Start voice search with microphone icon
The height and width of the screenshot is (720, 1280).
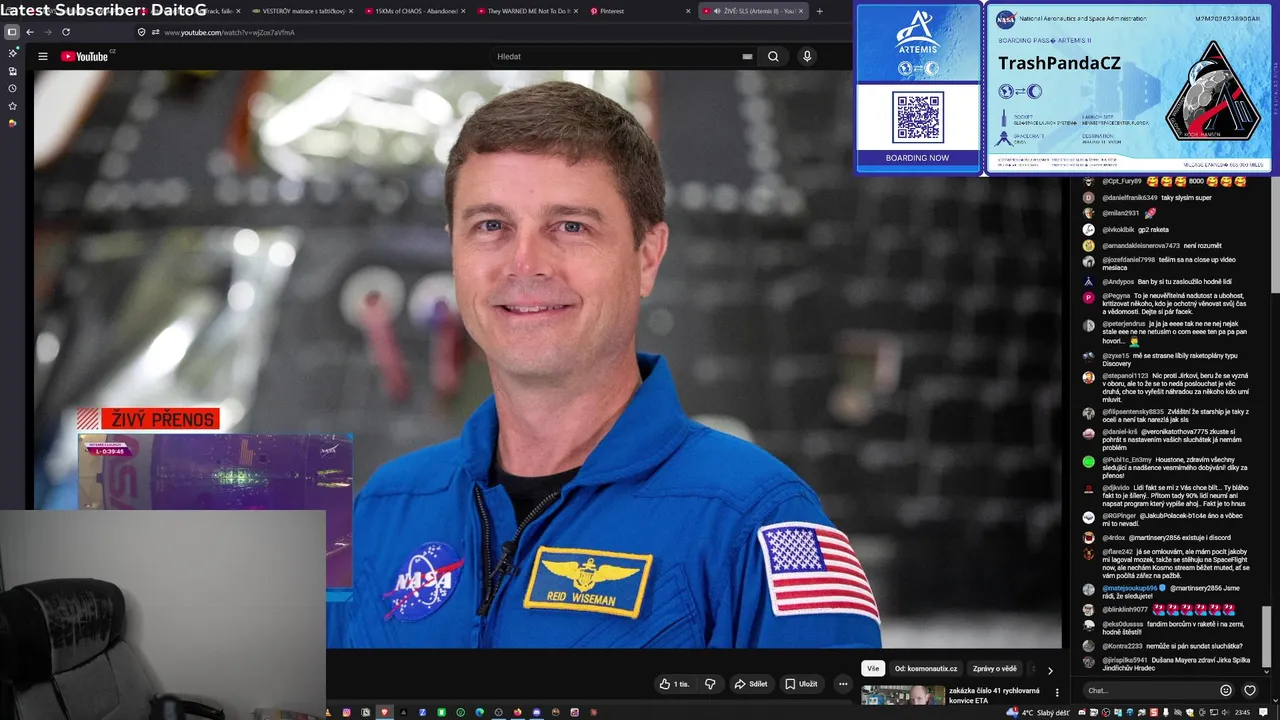coord(807,56)
